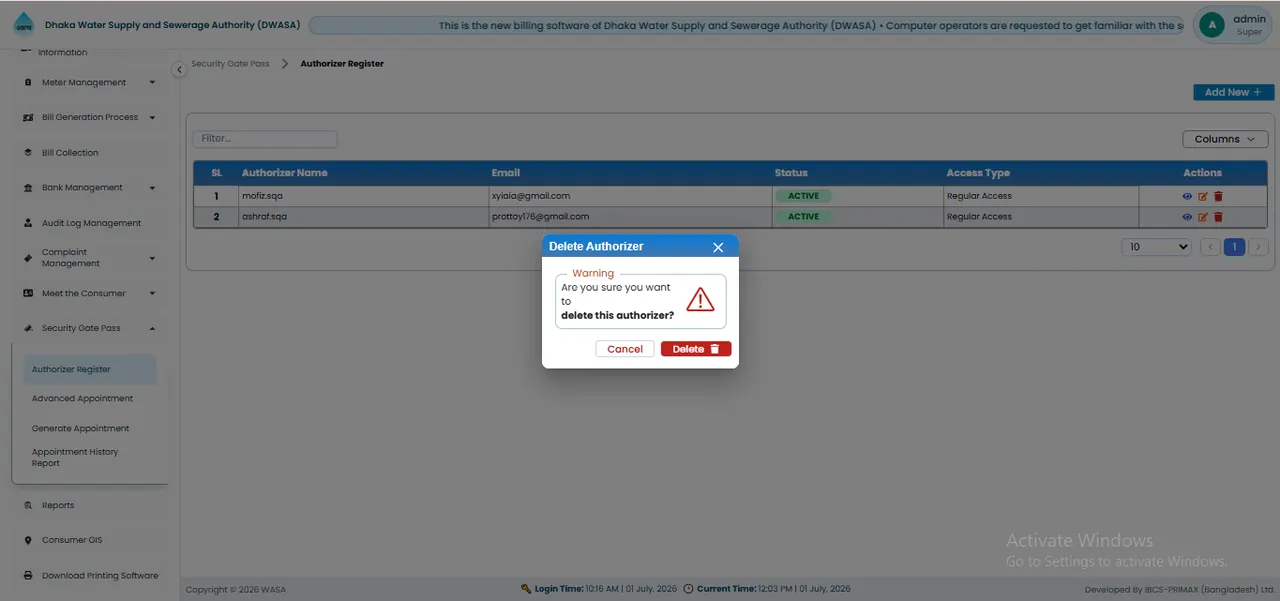Click ACTIVE status badge for ashraf.sqa
The width and height of the screenshot is (1280, 601).
[x=803, y=217]
